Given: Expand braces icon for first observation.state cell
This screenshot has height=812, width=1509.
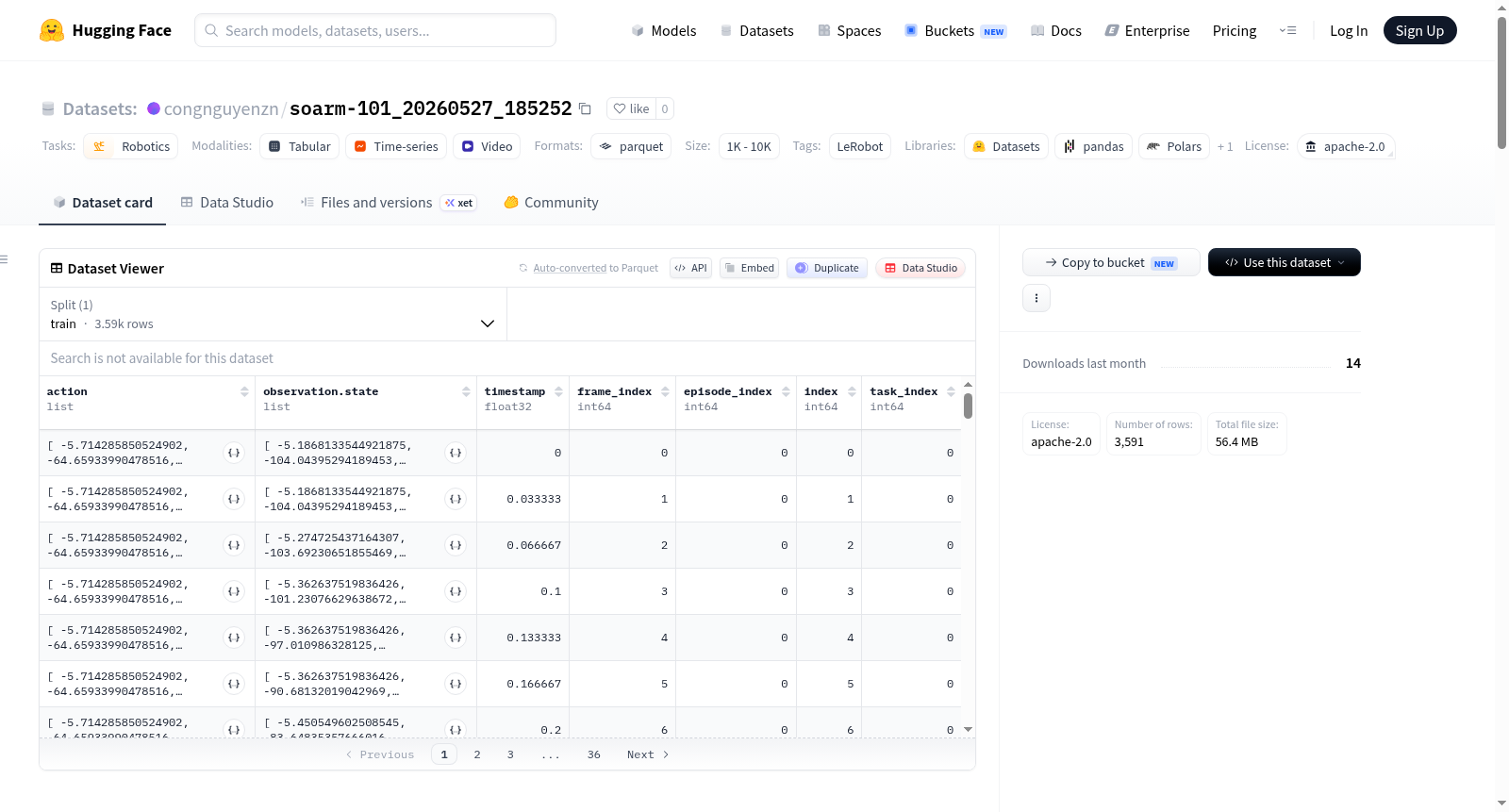Looking at the screenshot, I should click(456, 453).
